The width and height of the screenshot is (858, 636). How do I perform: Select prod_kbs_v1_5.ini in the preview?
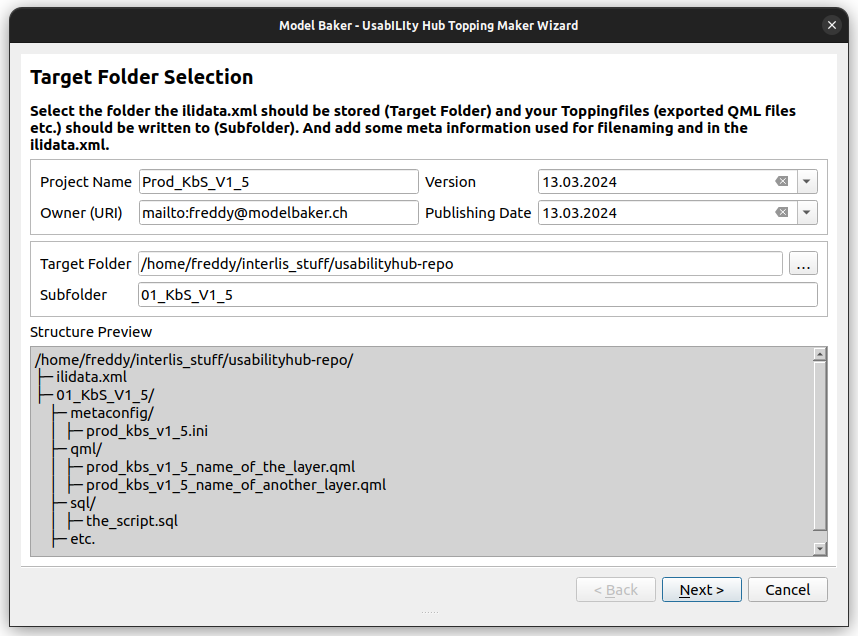[x=147, y=431]
